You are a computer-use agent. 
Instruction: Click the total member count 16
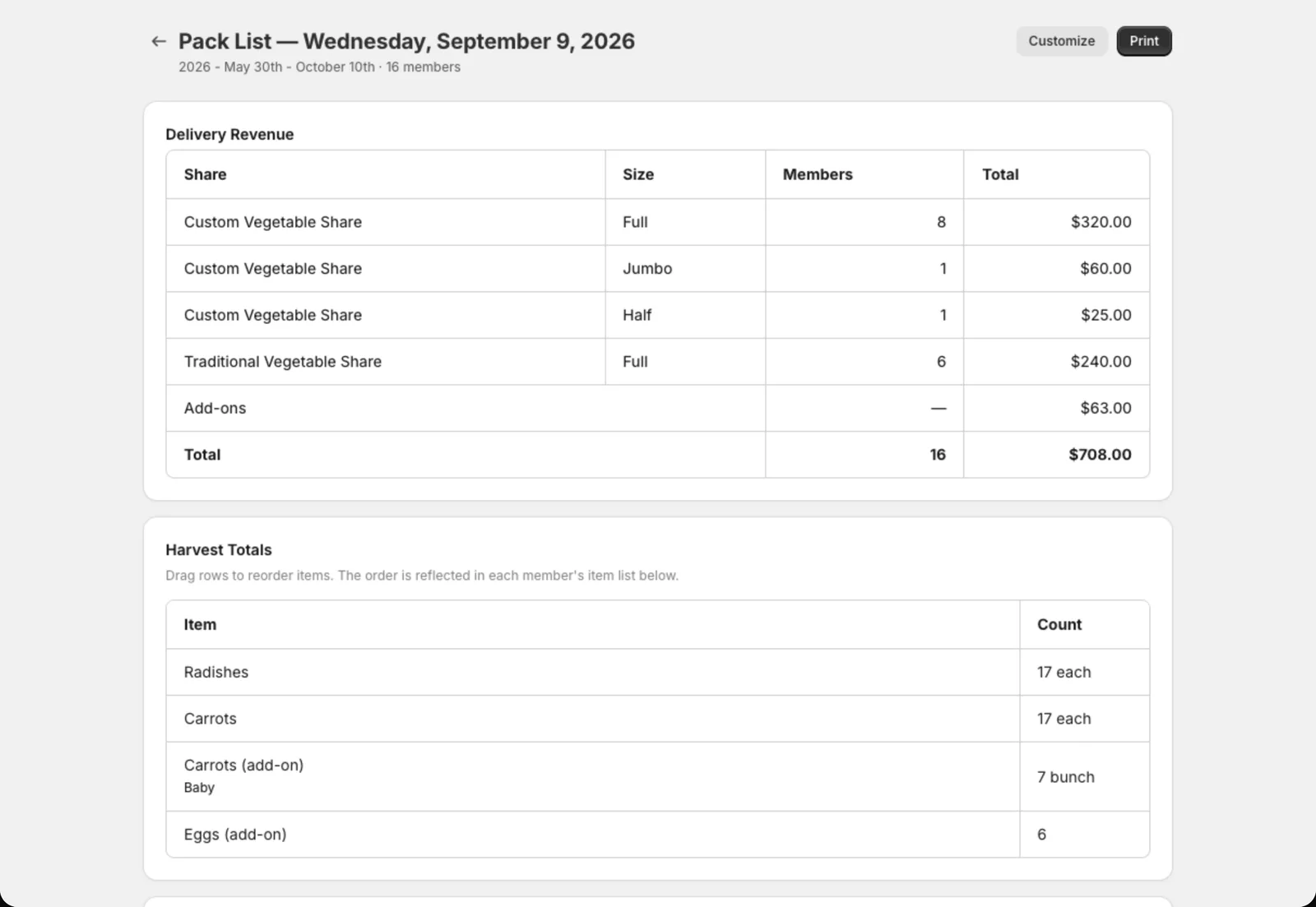pos(938,455)
